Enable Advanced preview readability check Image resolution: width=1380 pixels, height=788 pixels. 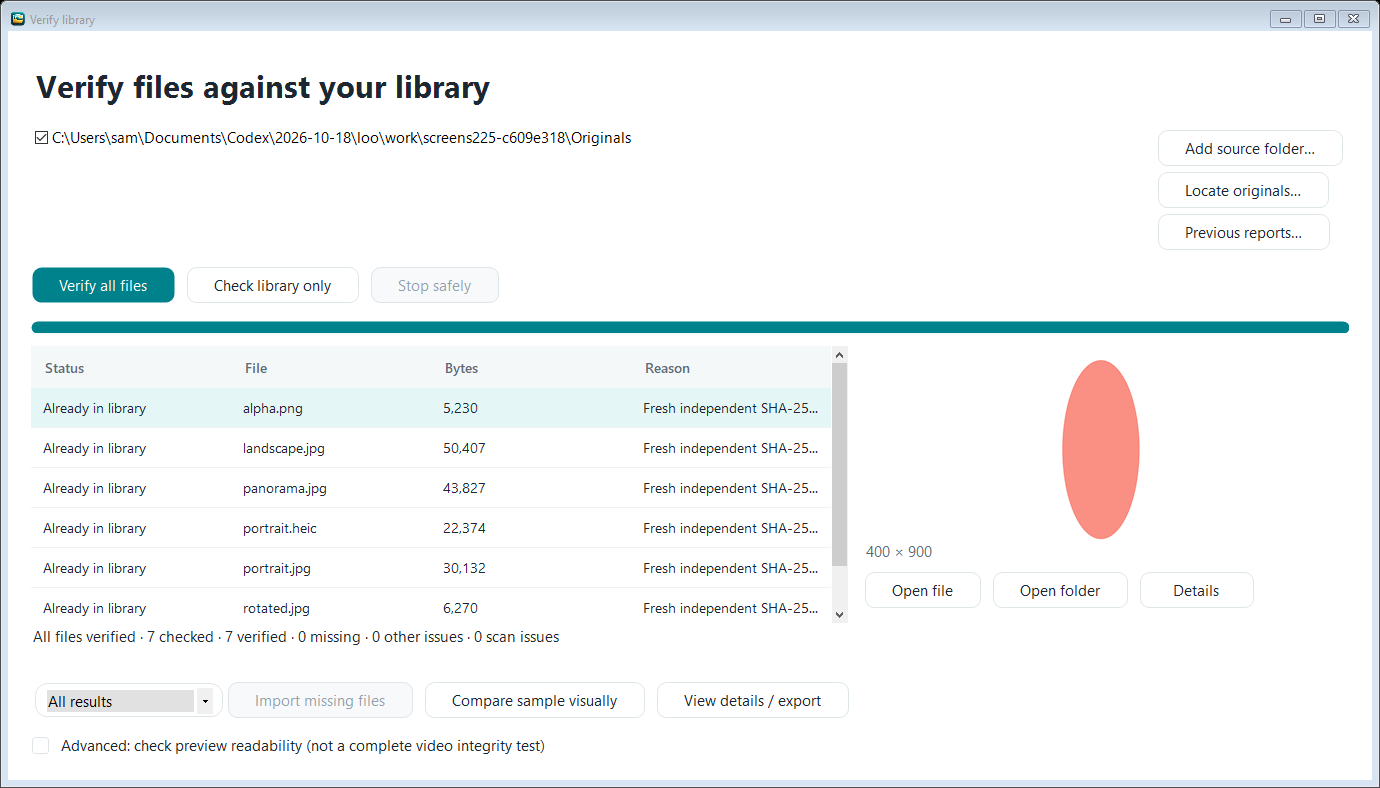[x=41, y=746]
